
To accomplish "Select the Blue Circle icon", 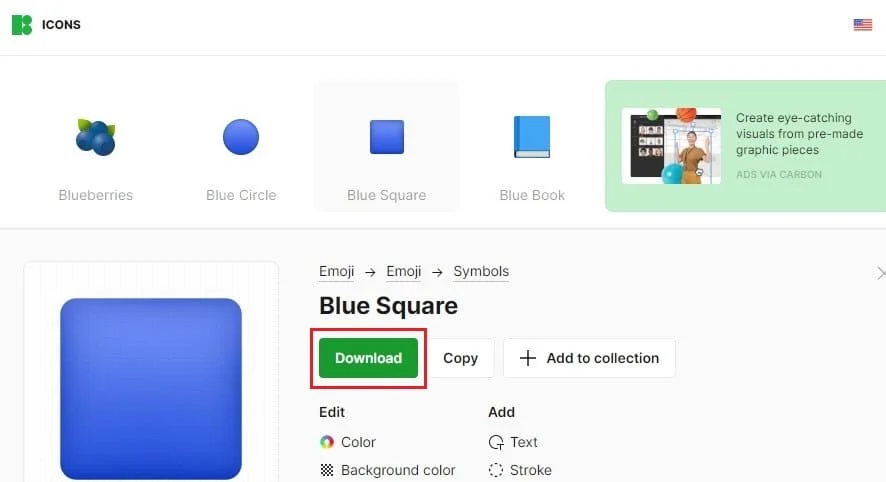I will [x=241, y=137].
